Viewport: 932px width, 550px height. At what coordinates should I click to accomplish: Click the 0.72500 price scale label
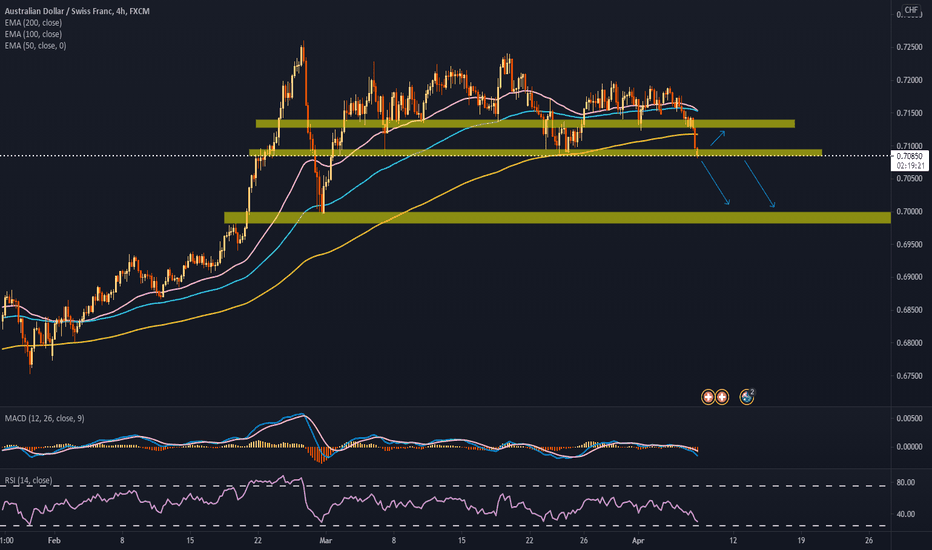909,48
